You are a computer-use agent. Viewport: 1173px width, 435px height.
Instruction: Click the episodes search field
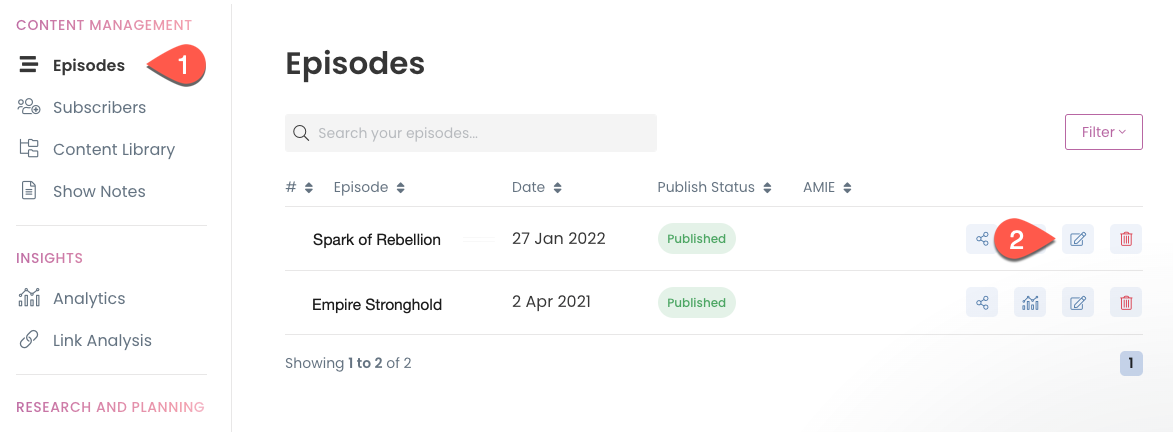pos(470,133)
